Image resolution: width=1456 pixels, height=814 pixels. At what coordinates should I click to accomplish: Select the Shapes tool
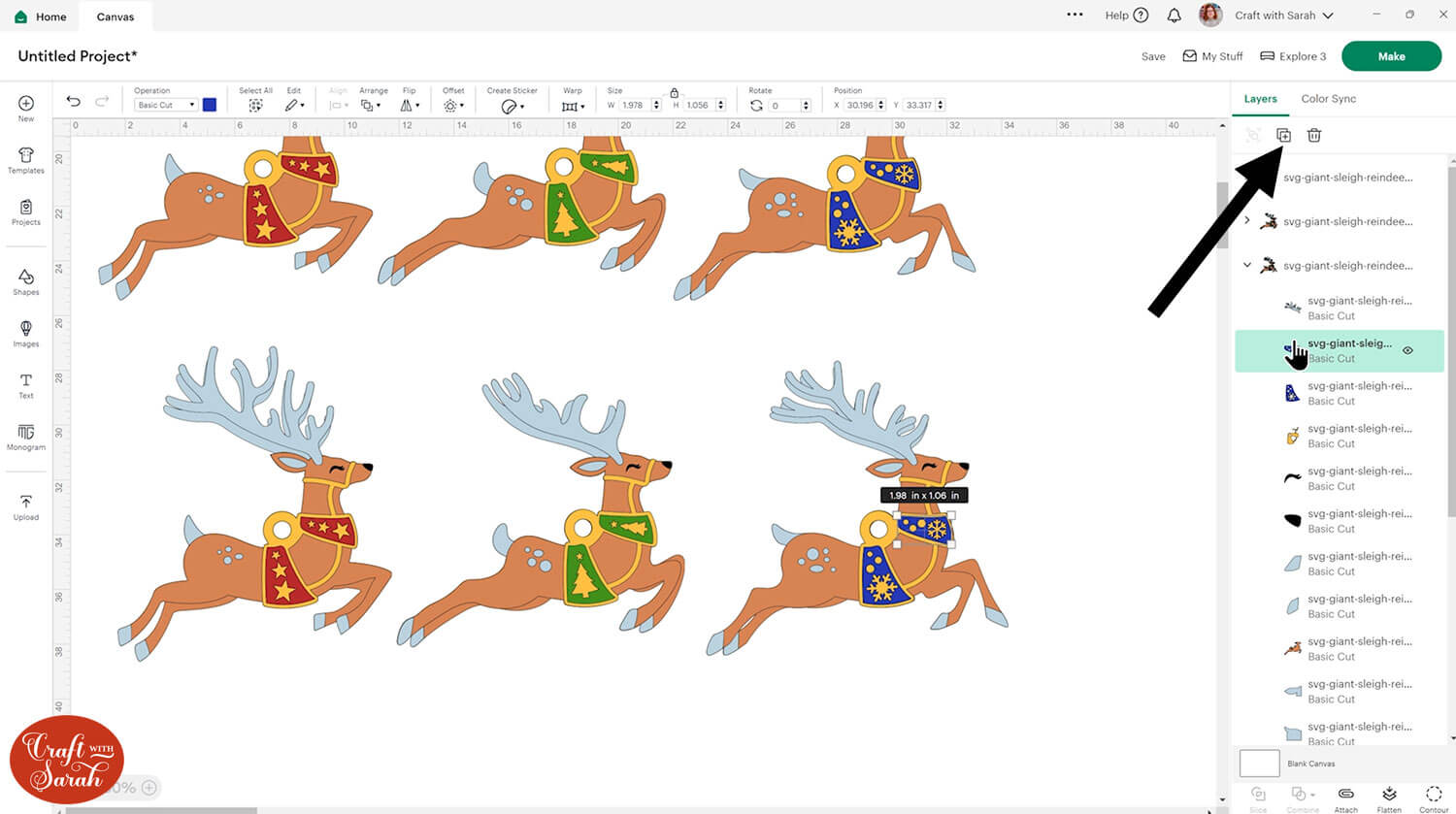tap(26, 282)
